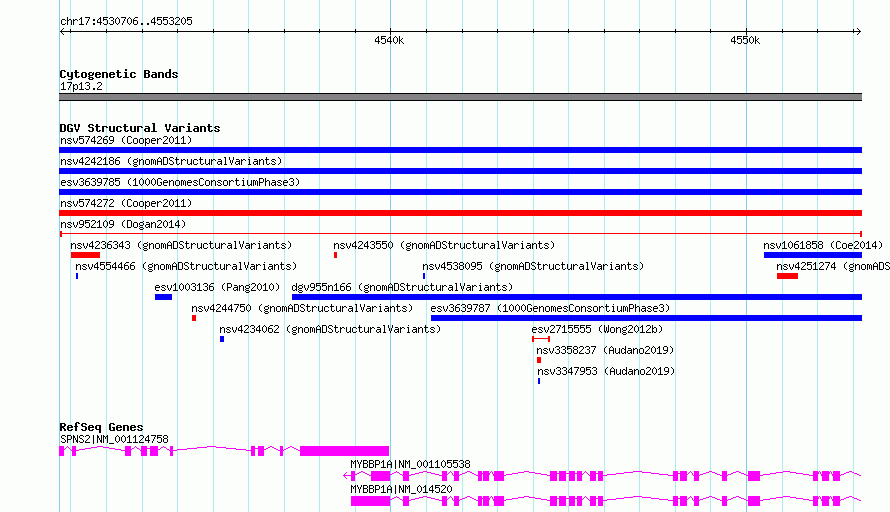Click the RefSeq Genes track title
This screenshot has width=890, height=512.
101,427
